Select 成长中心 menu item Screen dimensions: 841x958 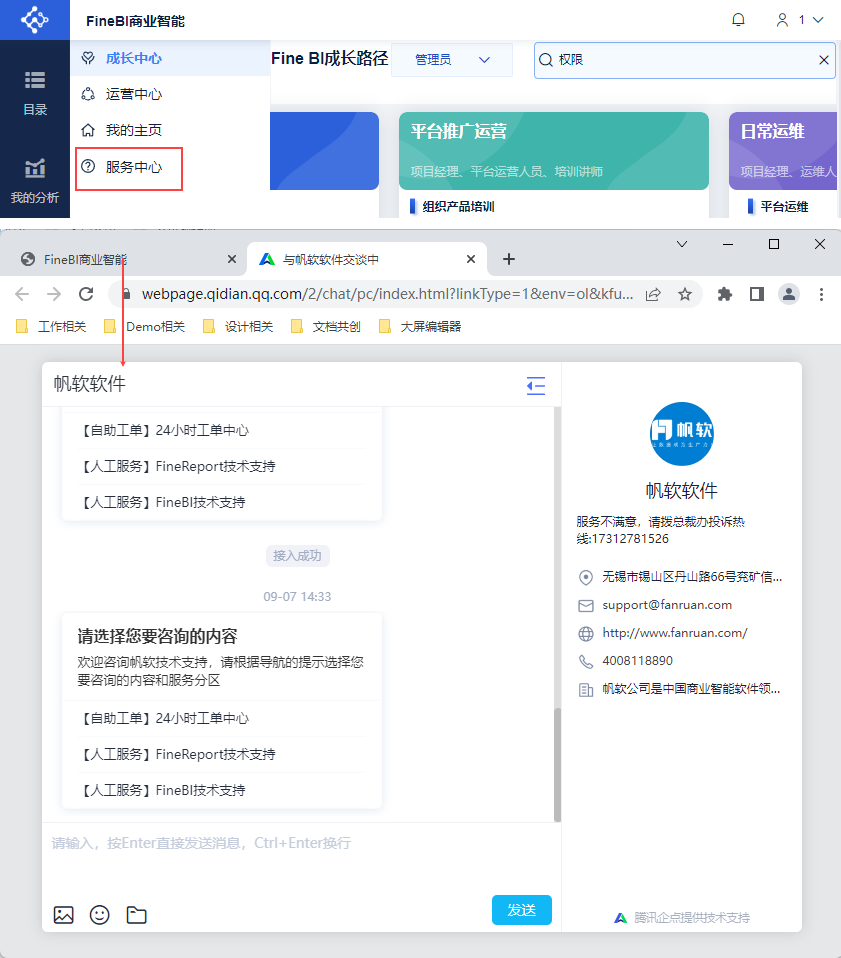click(x=170, y=58)
